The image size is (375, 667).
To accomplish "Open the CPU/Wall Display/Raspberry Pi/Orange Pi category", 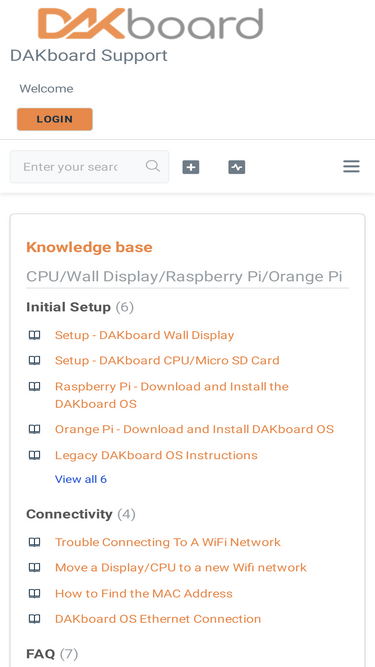I will [x=184, y=277].
